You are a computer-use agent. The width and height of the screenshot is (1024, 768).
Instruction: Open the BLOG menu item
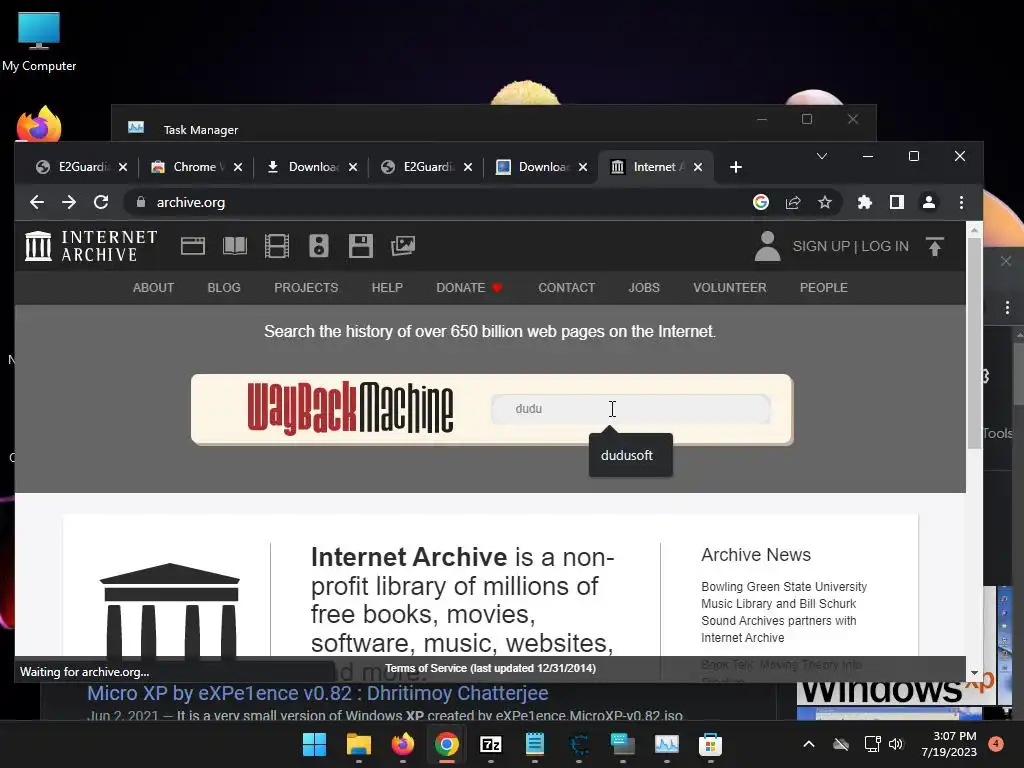(224, 288)
